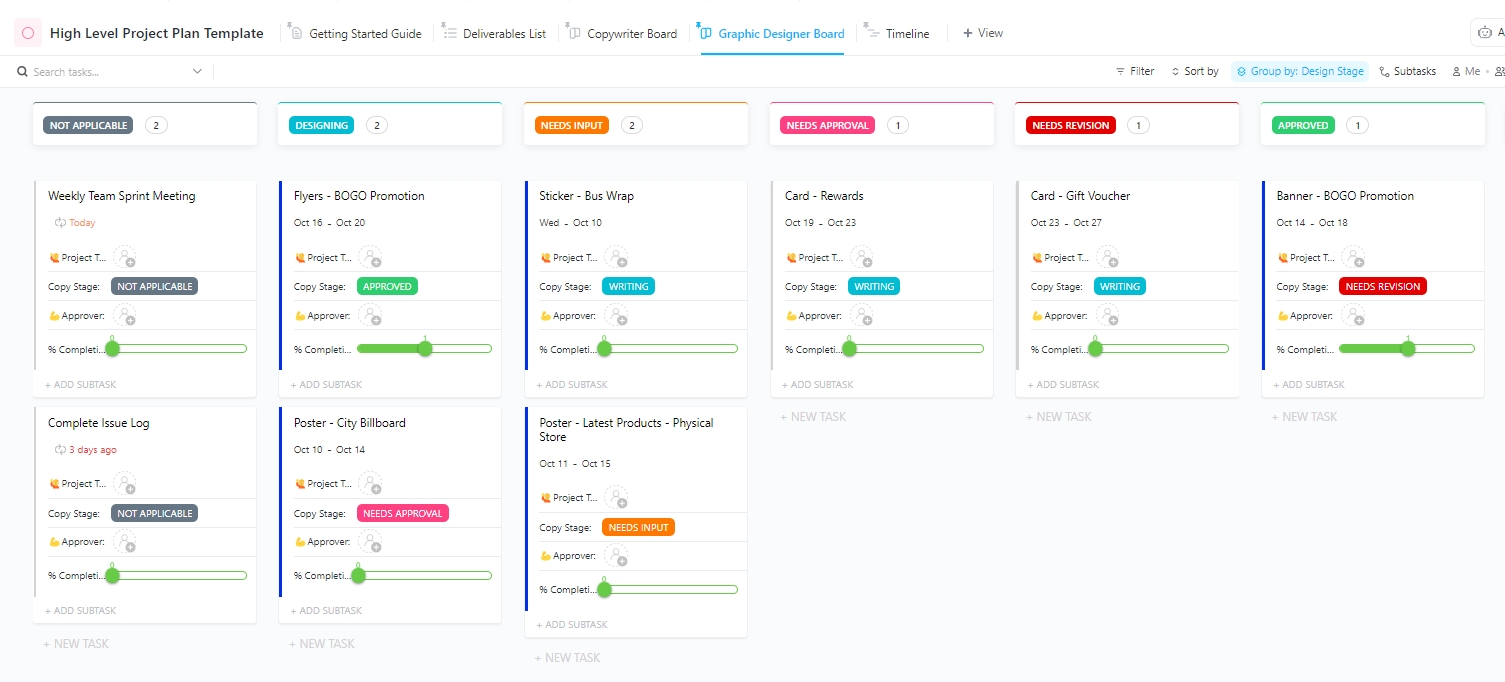This screenshot has width=1505, height=682.
Task: Toggle the Filter option in the toolbar
Action: pos(1135,71)
